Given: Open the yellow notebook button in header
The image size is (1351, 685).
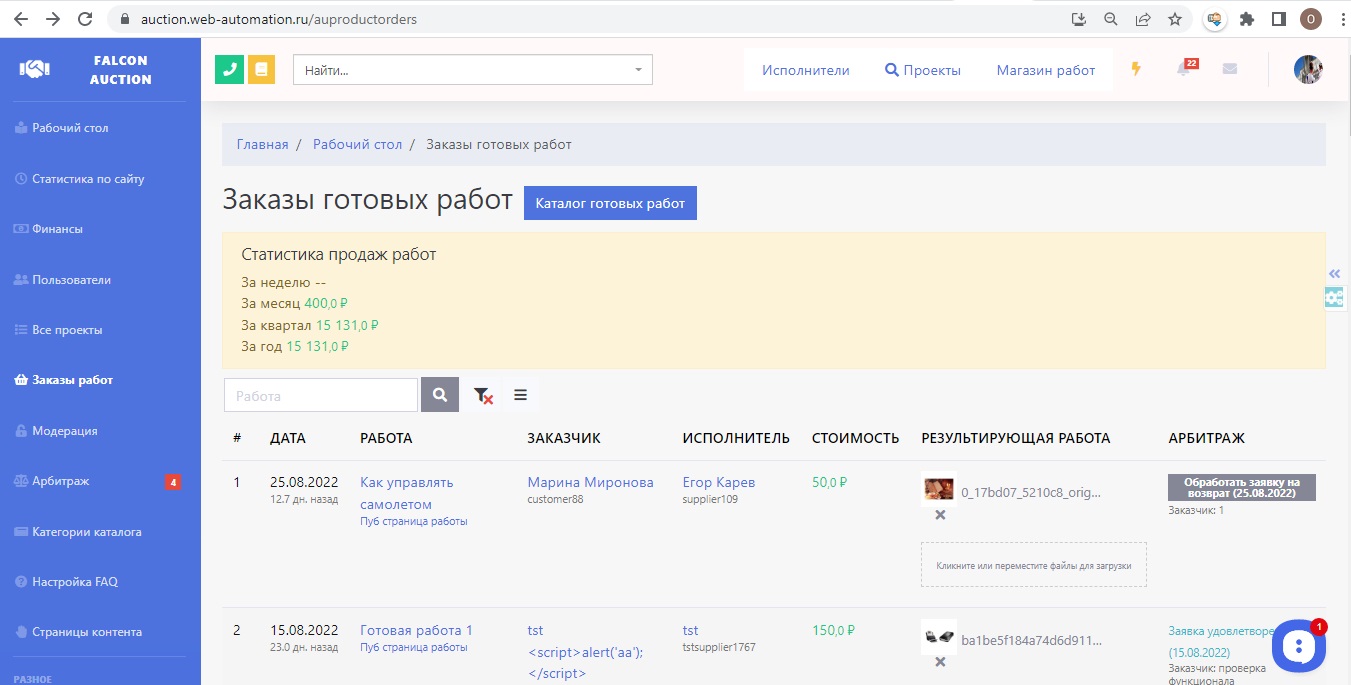Looking at the screenshot, I should [x=261, y=70].
